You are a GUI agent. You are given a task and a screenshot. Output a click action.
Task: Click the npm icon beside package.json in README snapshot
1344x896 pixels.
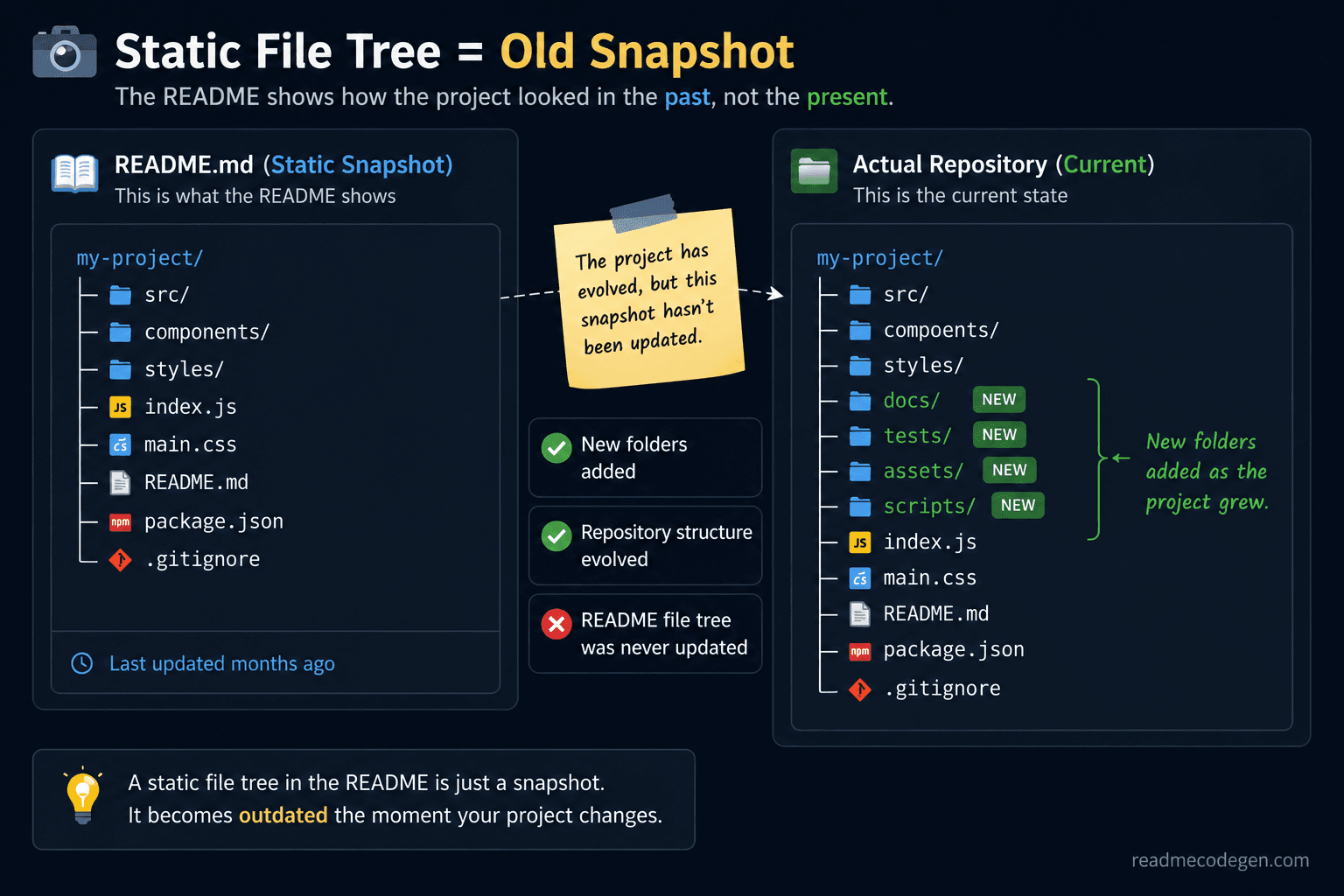point(121,521)
